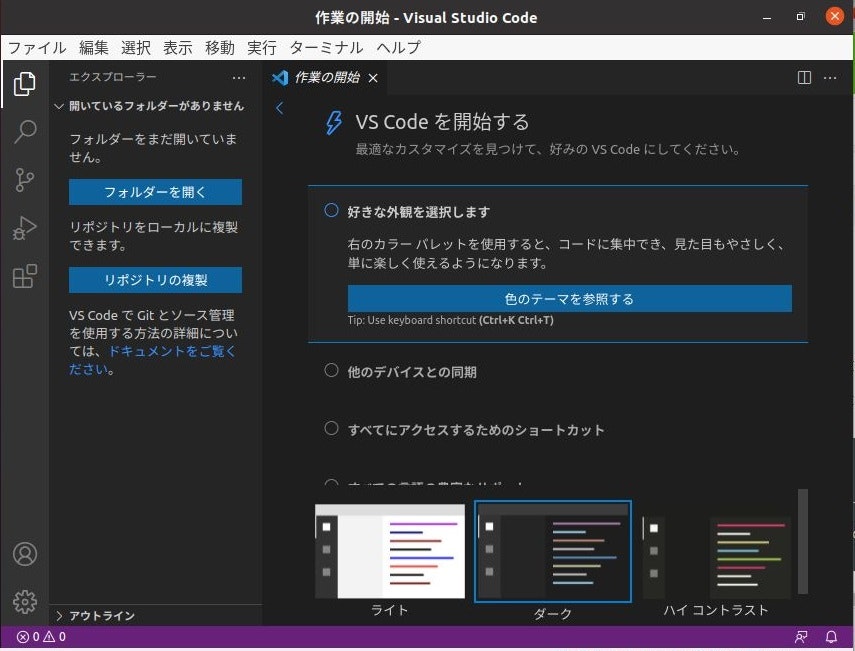The width and height of the screenshot is (855, 651).
Task: Open notifications bell in status bar
Action: click(x=831, y=636)
